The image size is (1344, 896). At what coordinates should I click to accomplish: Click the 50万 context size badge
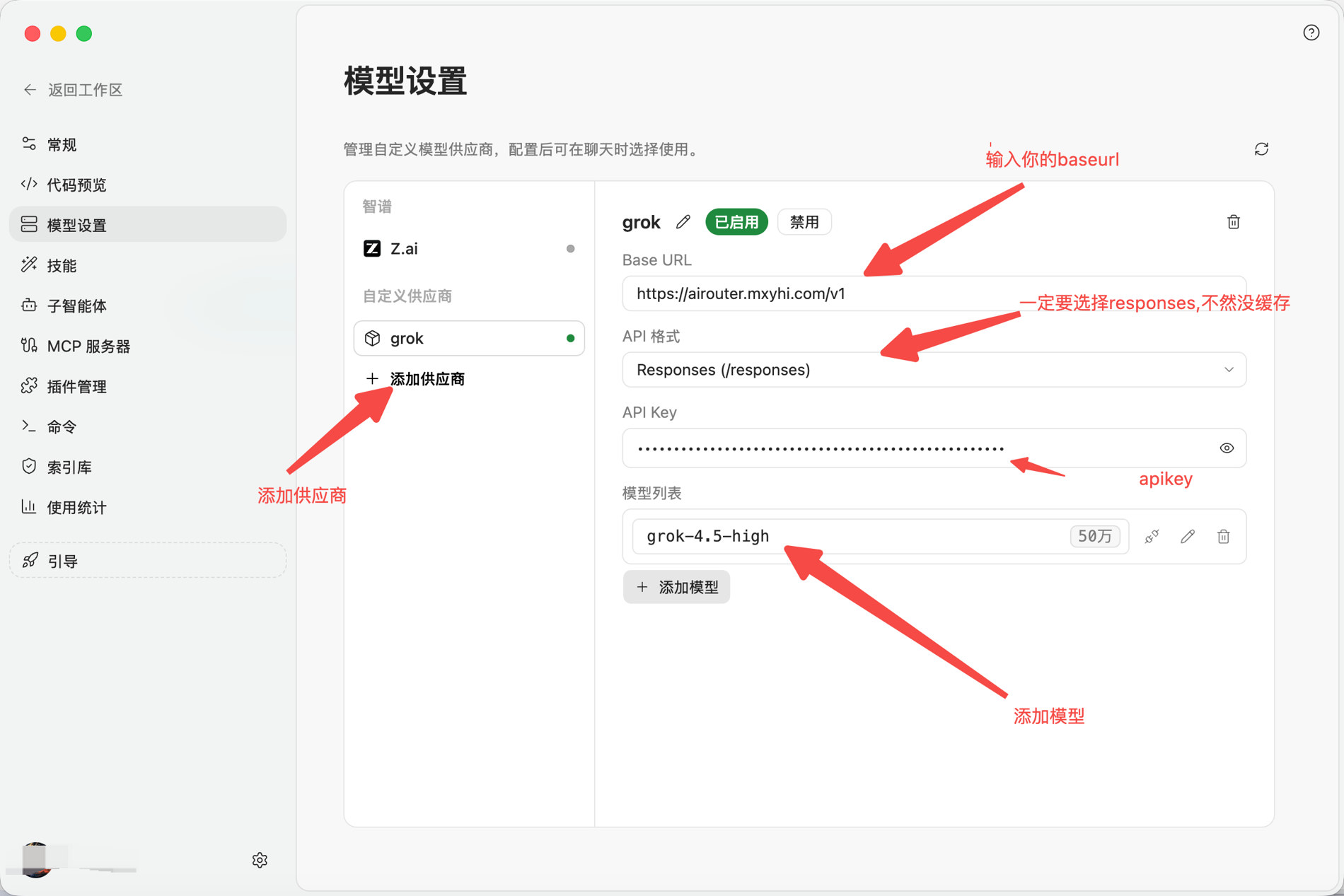(x=1094, y=537)
